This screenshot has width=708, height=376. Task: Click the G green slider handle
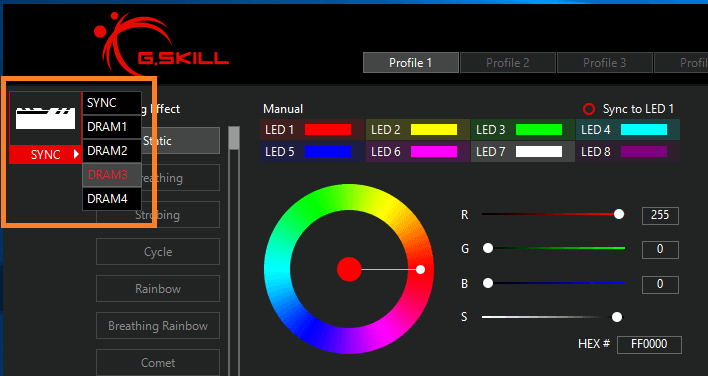(x=488, y=248)
